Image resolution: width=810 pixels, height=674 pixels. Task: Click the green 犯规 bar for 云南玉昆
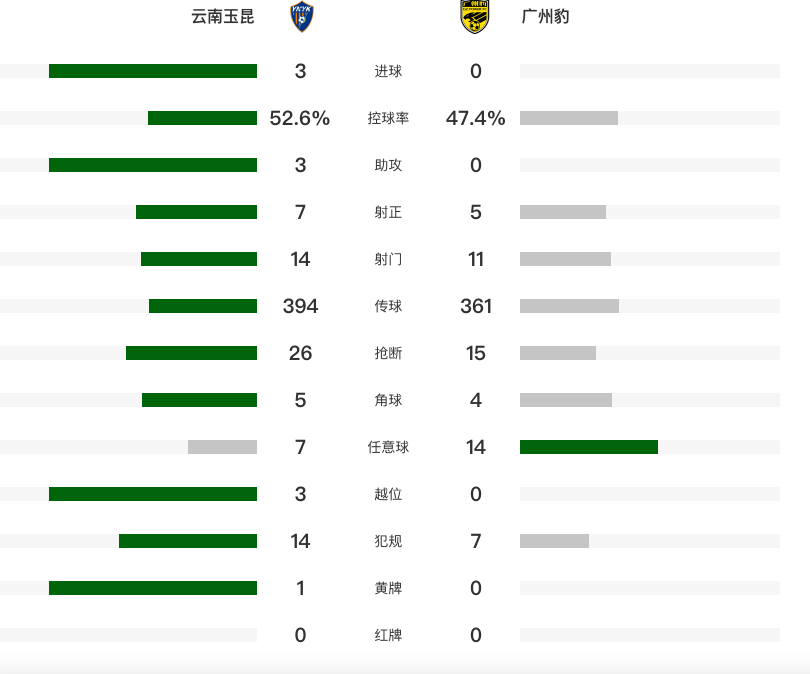point(188,541)
